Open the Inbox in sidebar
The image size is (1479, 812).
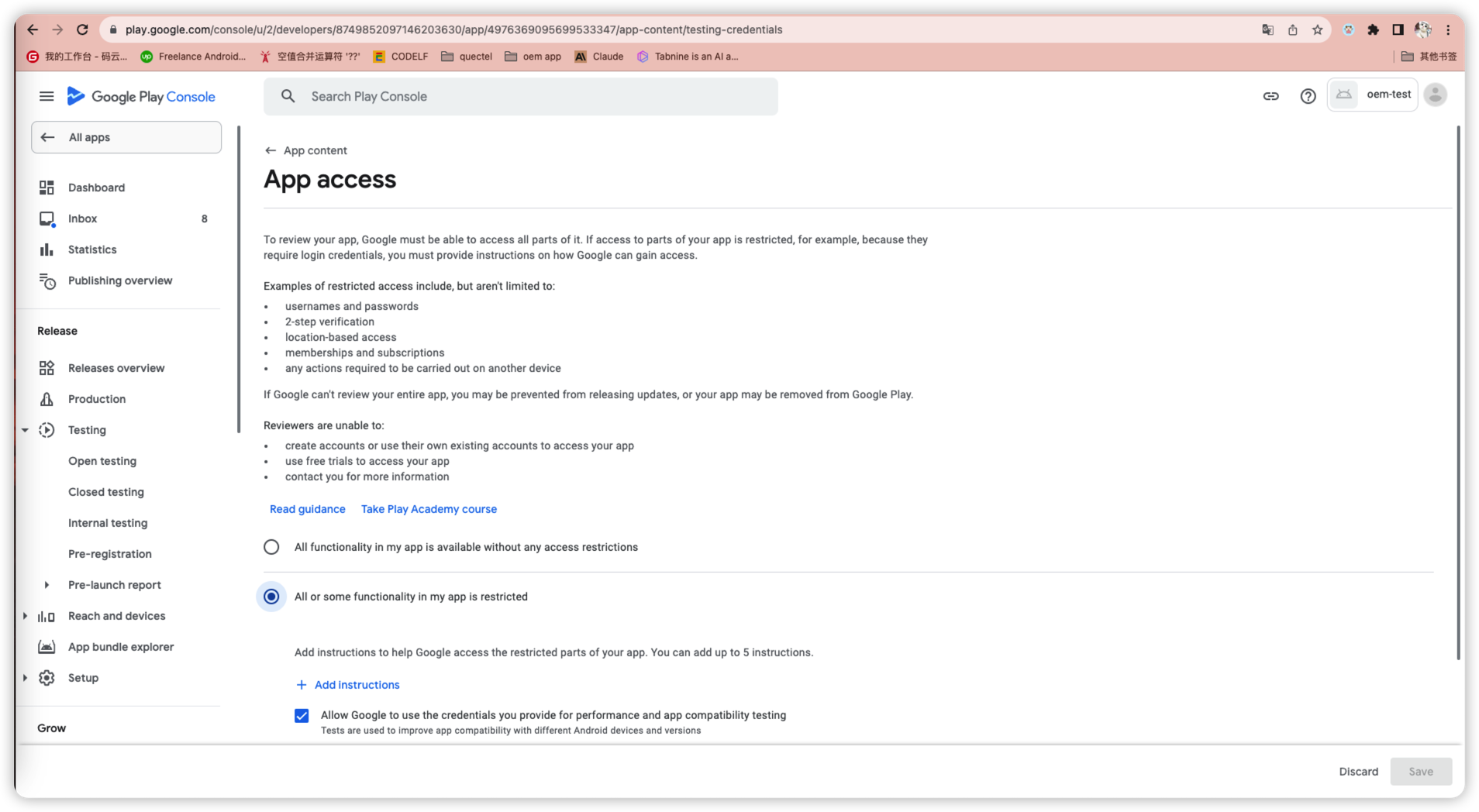82,218
